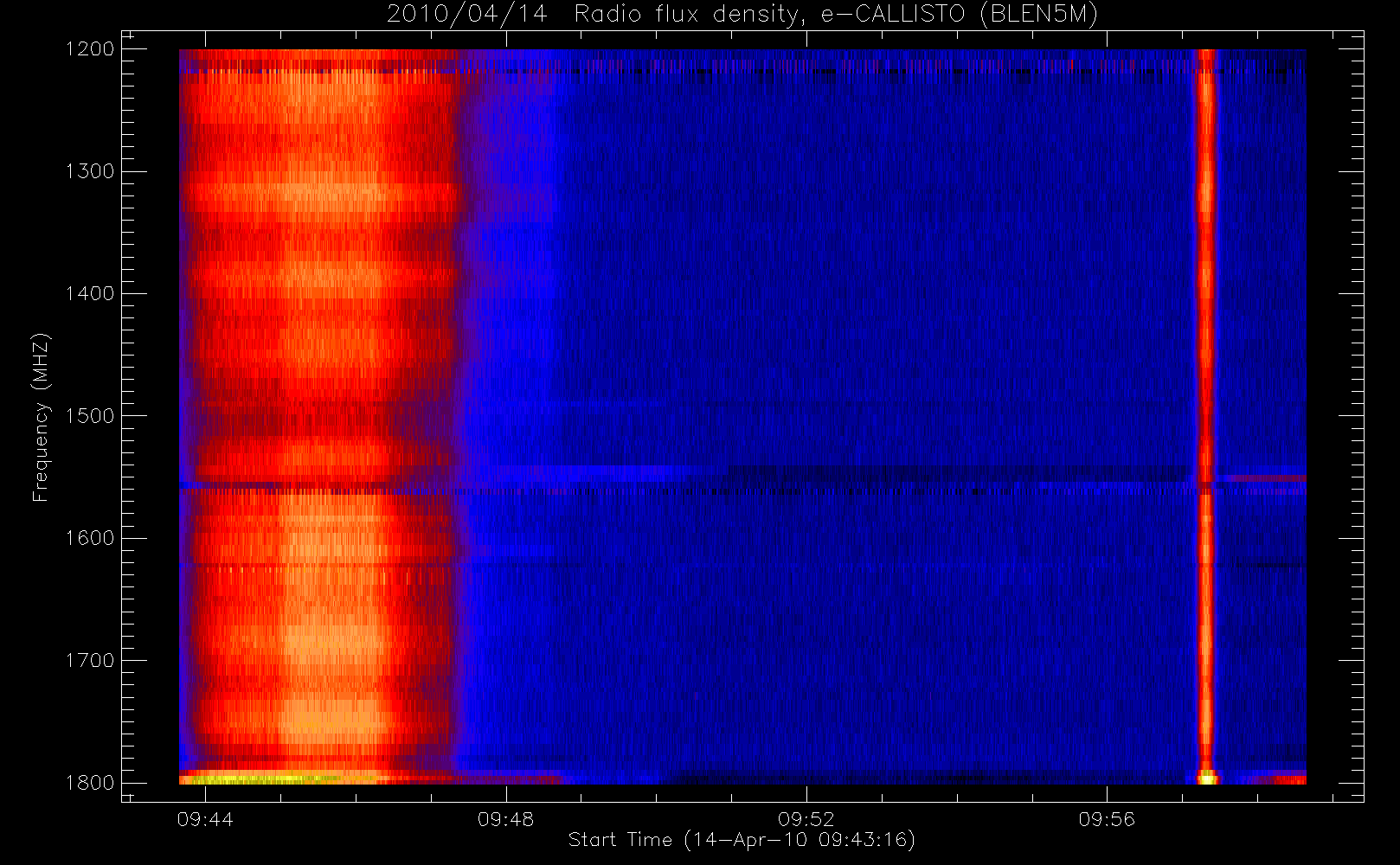This screenshot has width=1400, height=865.
Task: Click the 09:56 time axis label
Action: click(x=1106, y=819)
